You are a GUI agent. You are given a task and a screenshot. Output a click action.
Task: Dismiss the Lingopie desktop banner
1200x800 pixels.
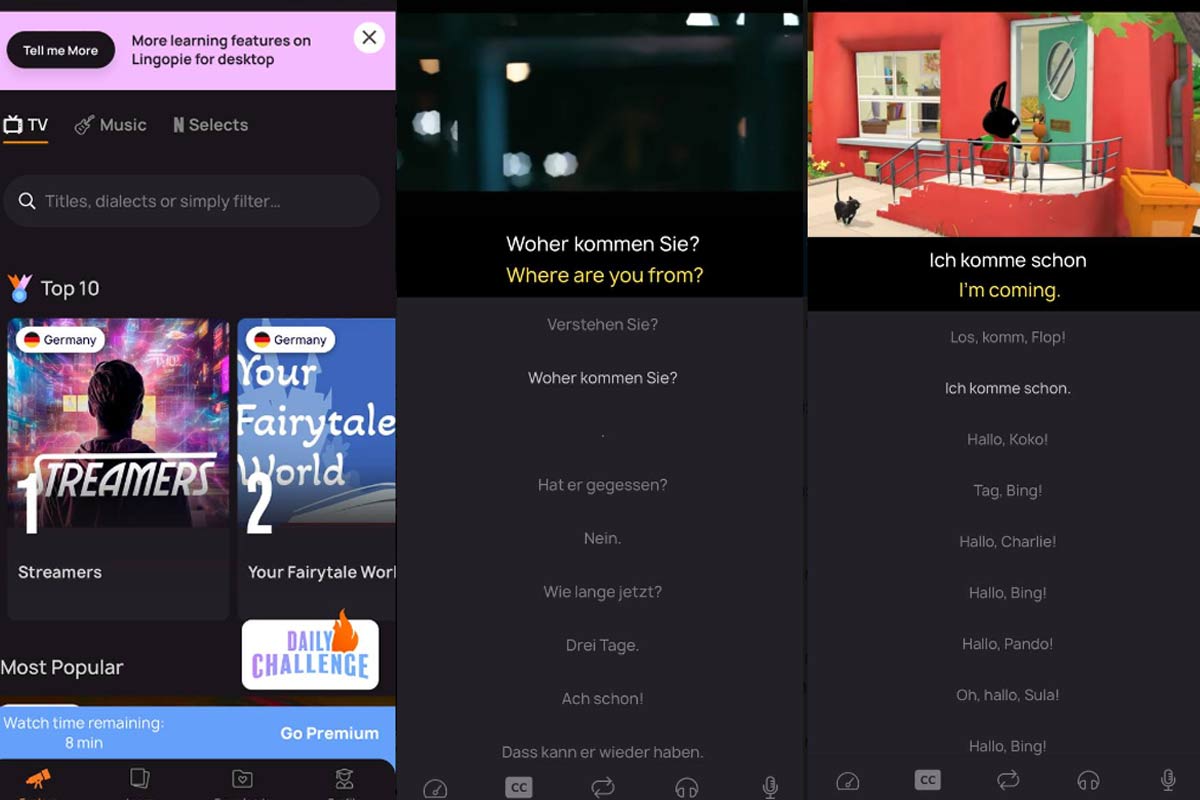point(369,38)
